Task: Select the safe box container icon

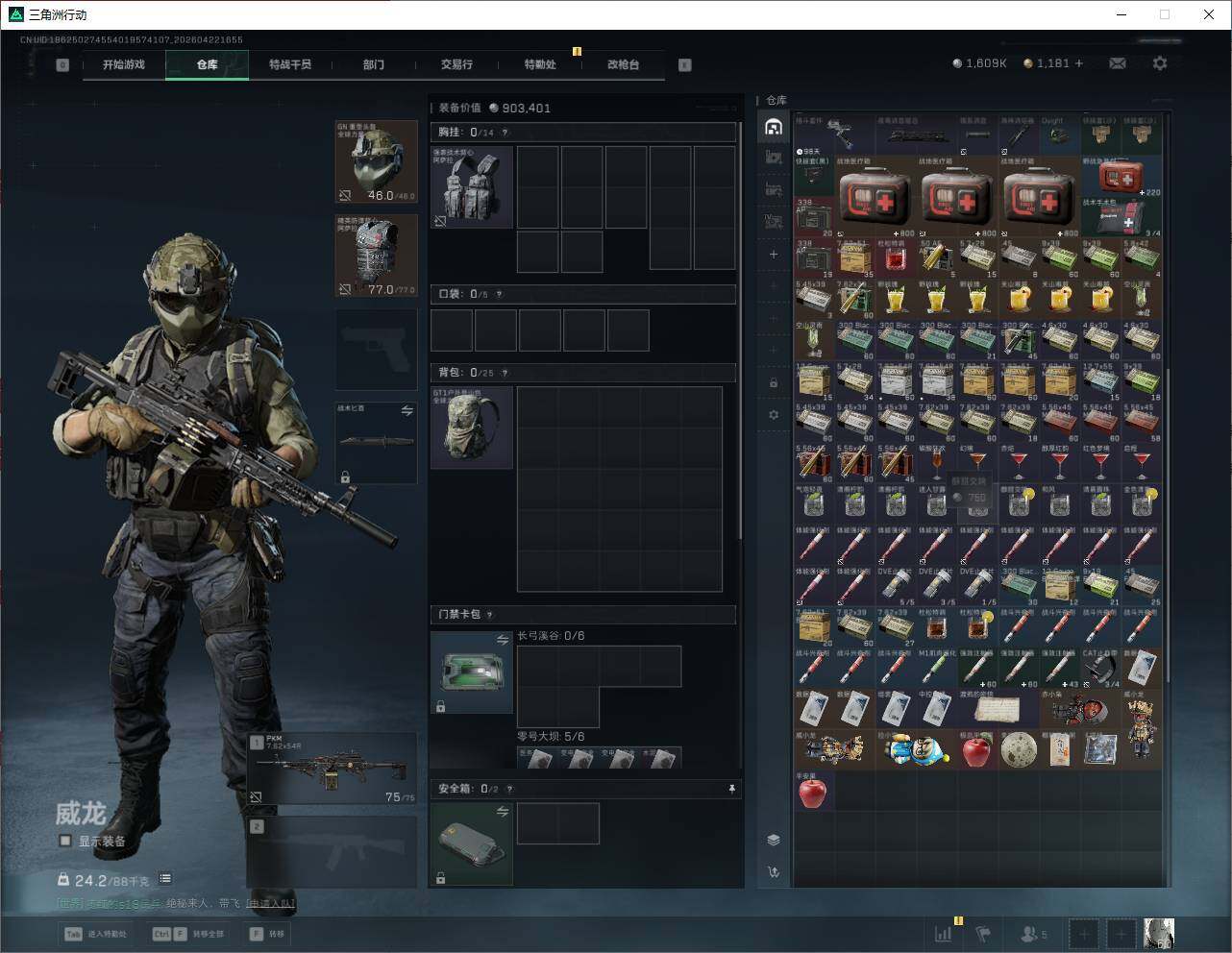Action: pyautogui.click(x=471, y=844)
